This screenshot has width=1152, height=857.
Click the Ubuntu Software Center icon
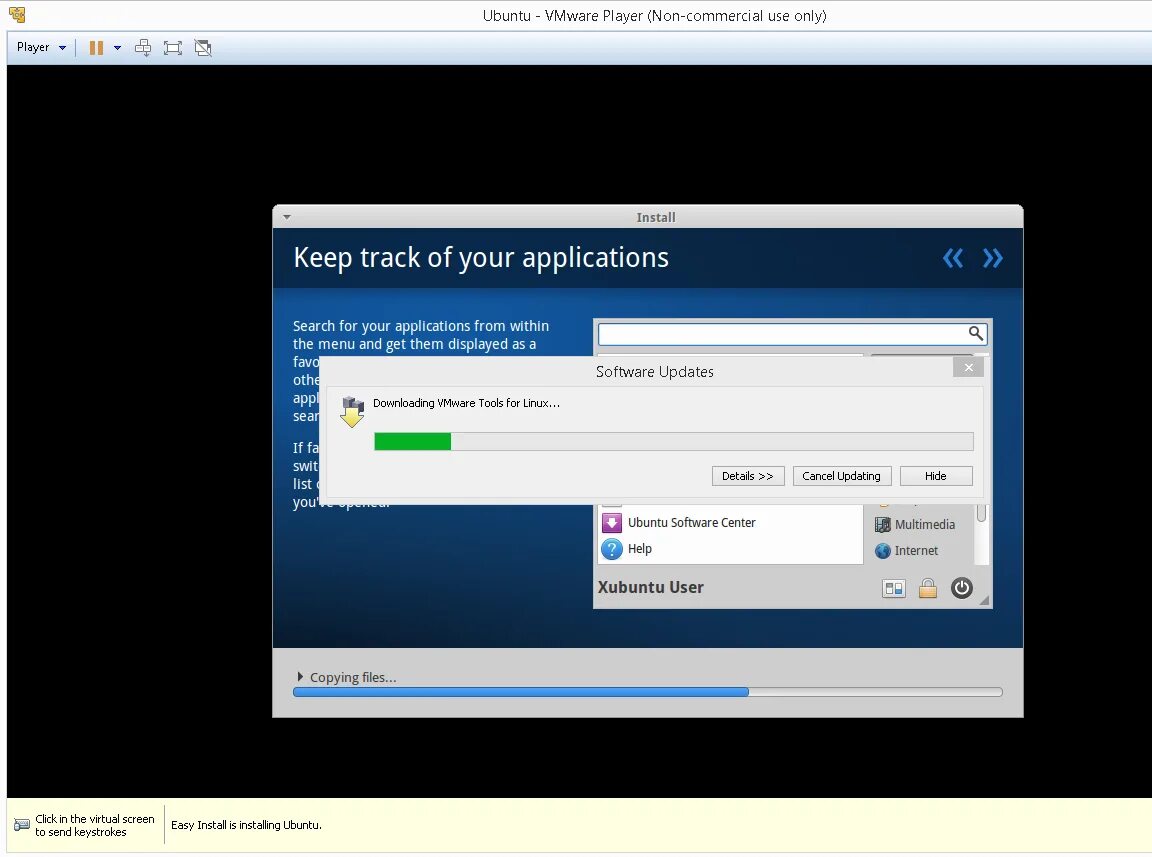[x=612, y=523]
